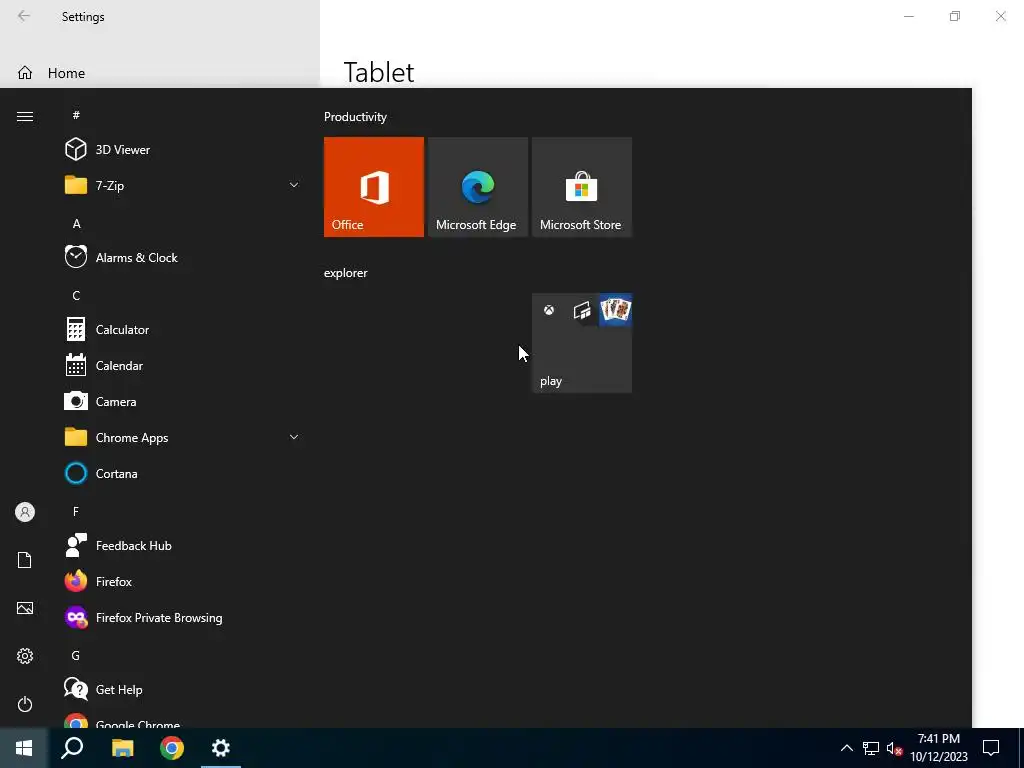Open the Chrome Apps folder entry
The width and height of the screenshot is (1024, 768).
(x=182, y=438)
